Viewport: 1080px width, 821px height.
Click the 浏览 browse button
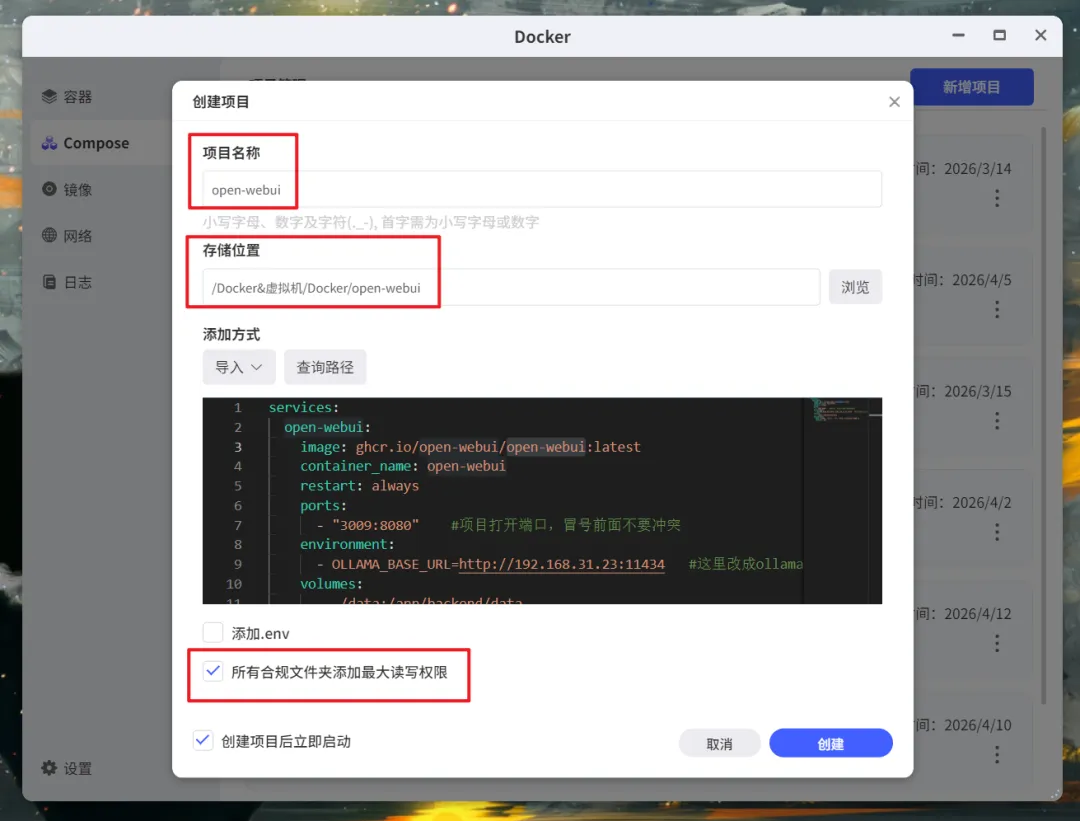coord(855,287)
